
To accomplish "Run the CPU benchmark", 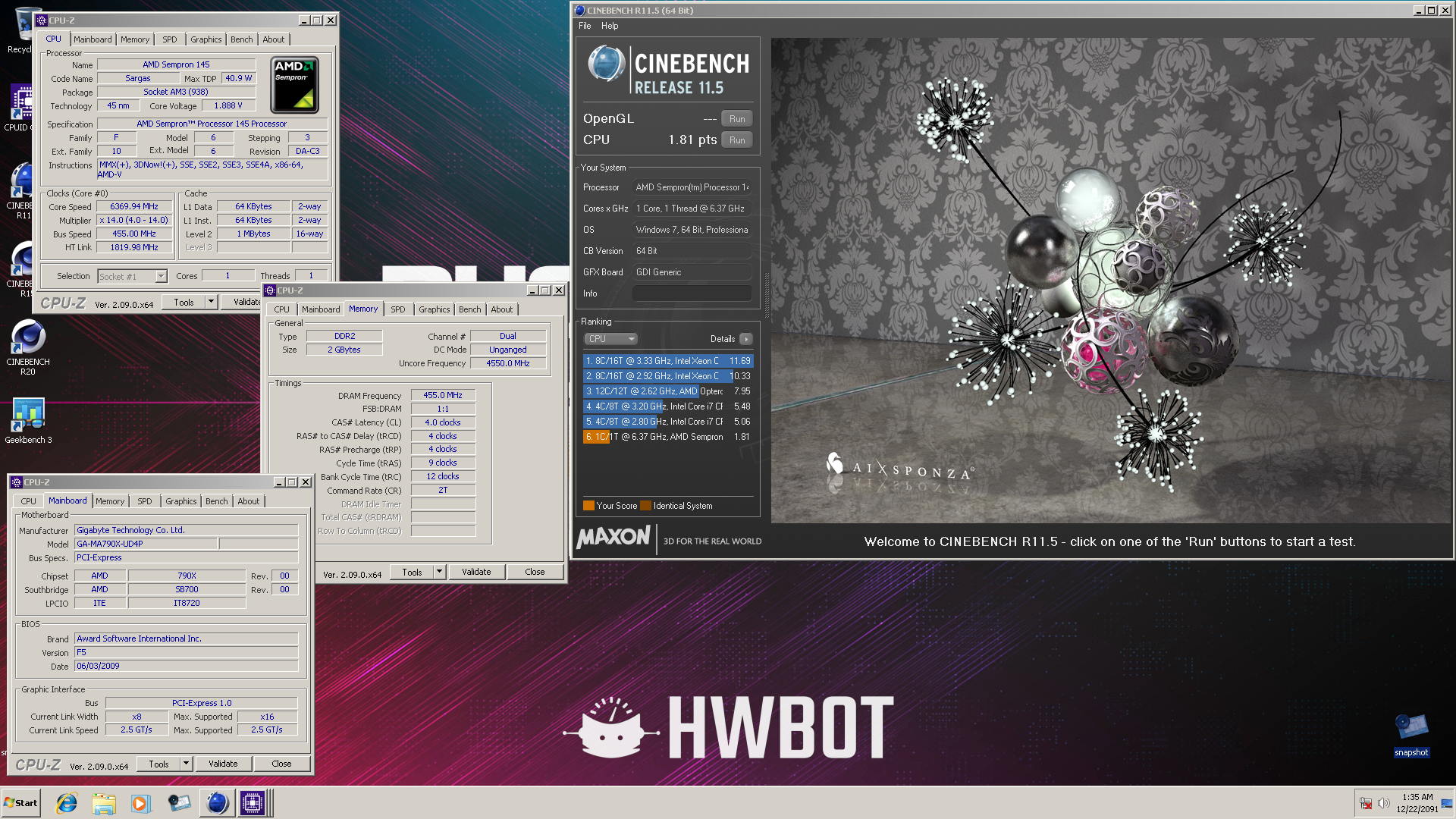I will tap(737, 140).
